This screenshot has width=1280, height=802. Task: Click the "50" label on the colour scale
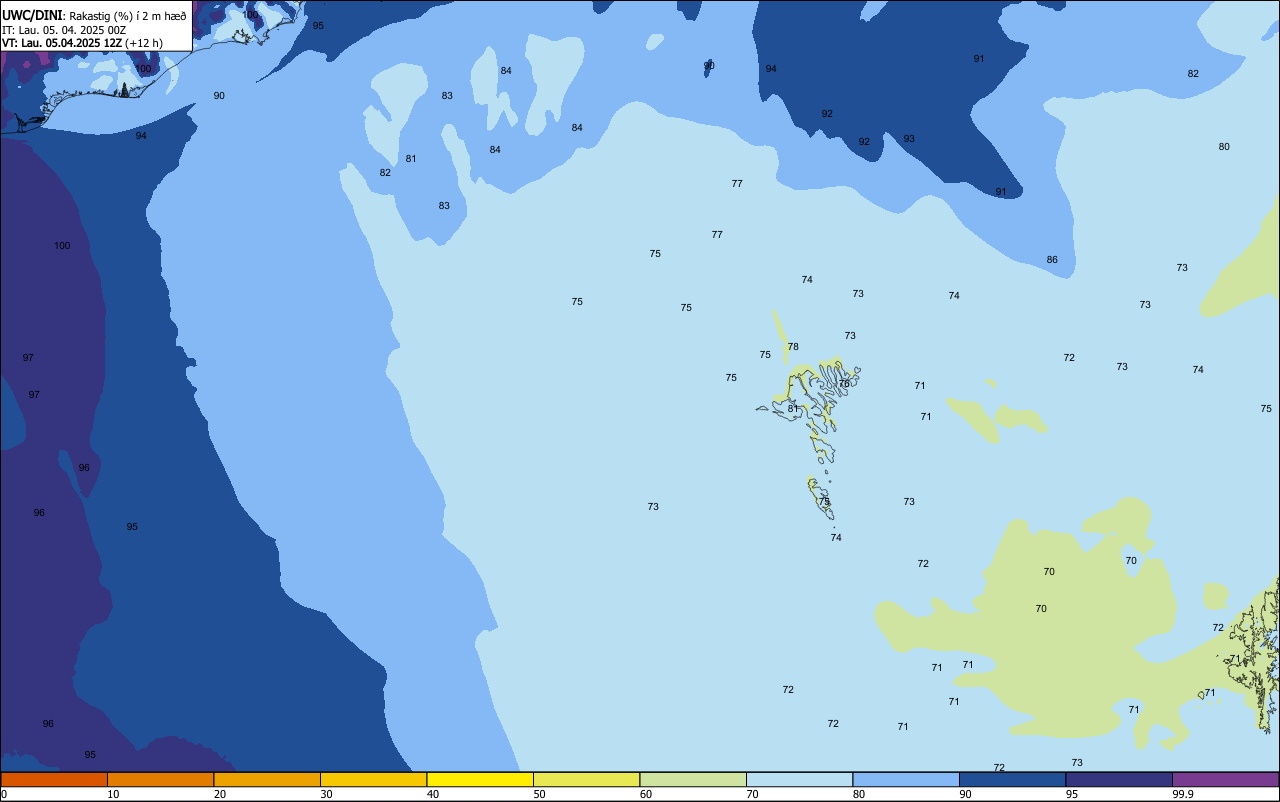[x=539, y=794]
